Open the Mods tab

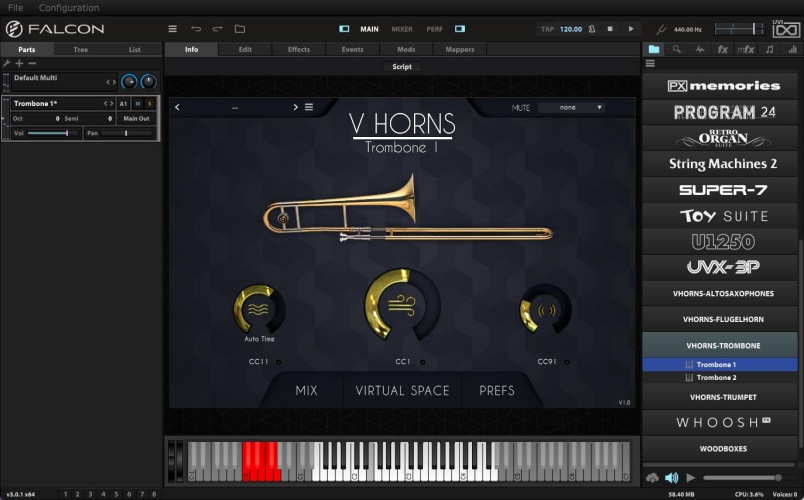(x=406, y=49)
